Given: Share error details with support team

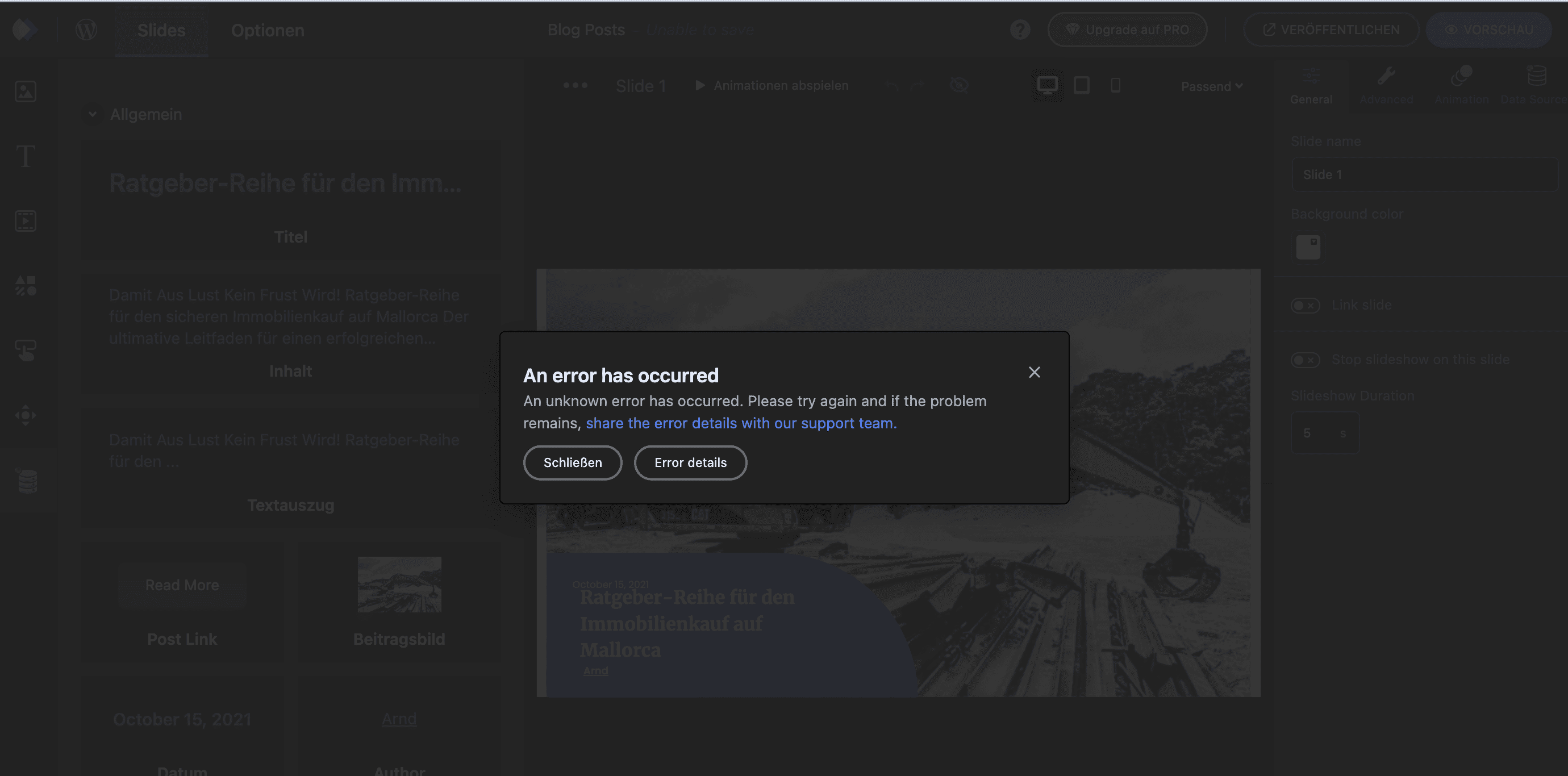Looking at the screenshot, I should (740, 423).
